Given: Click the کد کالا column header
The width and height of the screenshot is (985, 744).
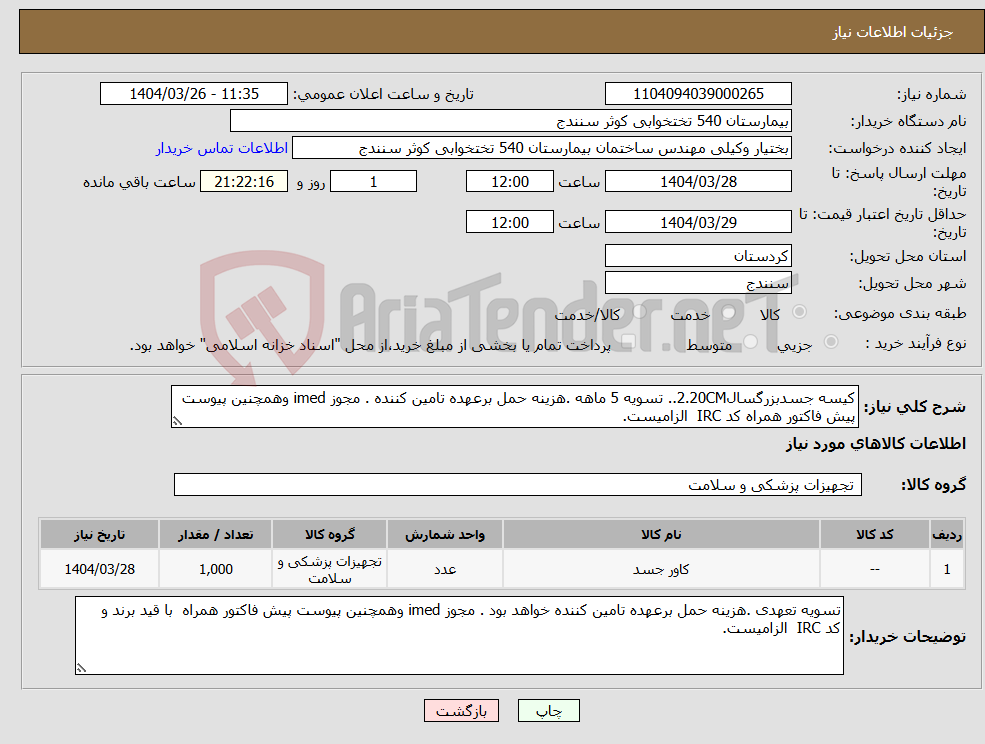Looking at the screenshot, I should pyautogui.click(x=874, y=534).
